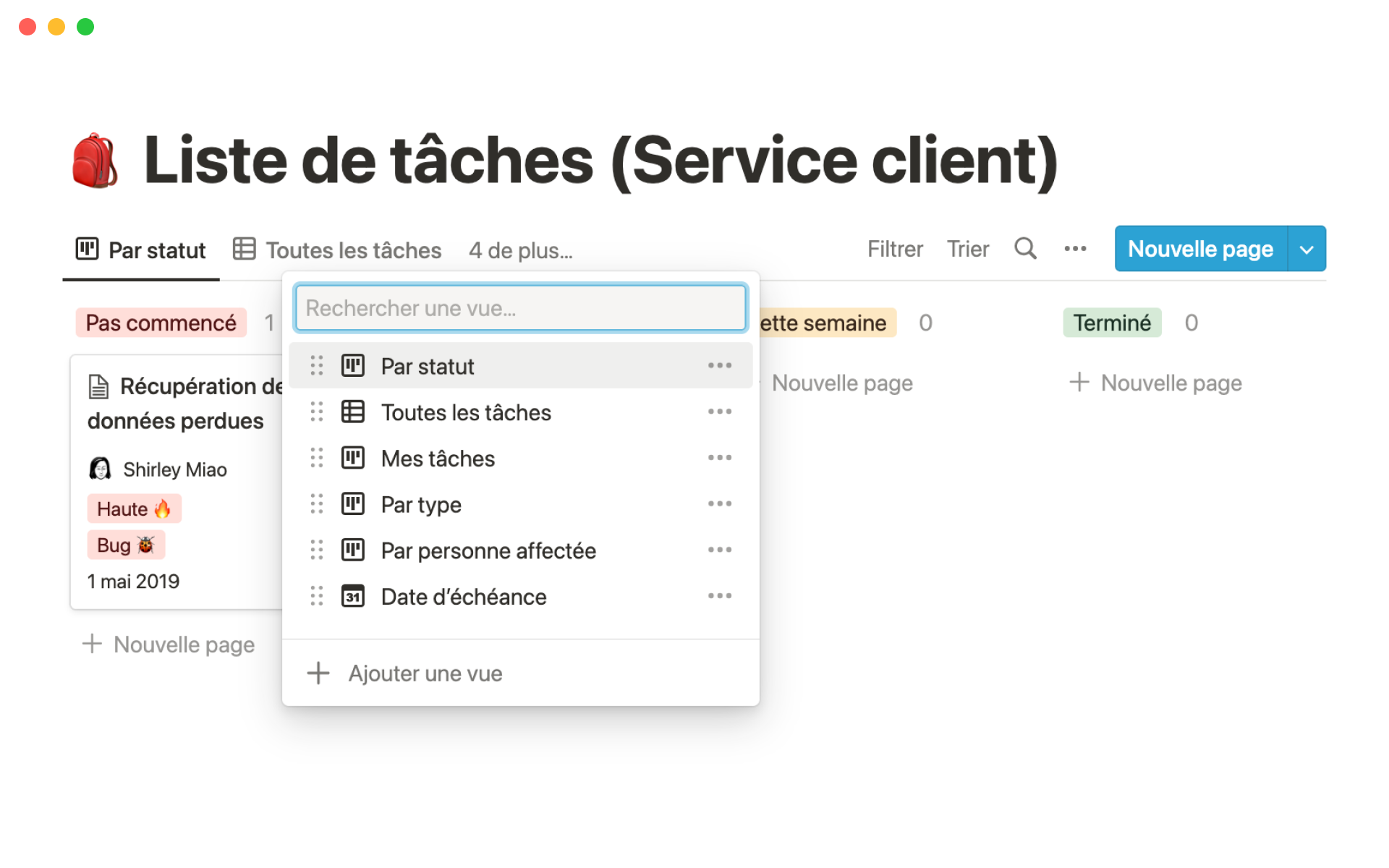Expand the Nouvelle page dropdown arrow
Viewport: 1389px width, 868px height.
pos(1307,250)
